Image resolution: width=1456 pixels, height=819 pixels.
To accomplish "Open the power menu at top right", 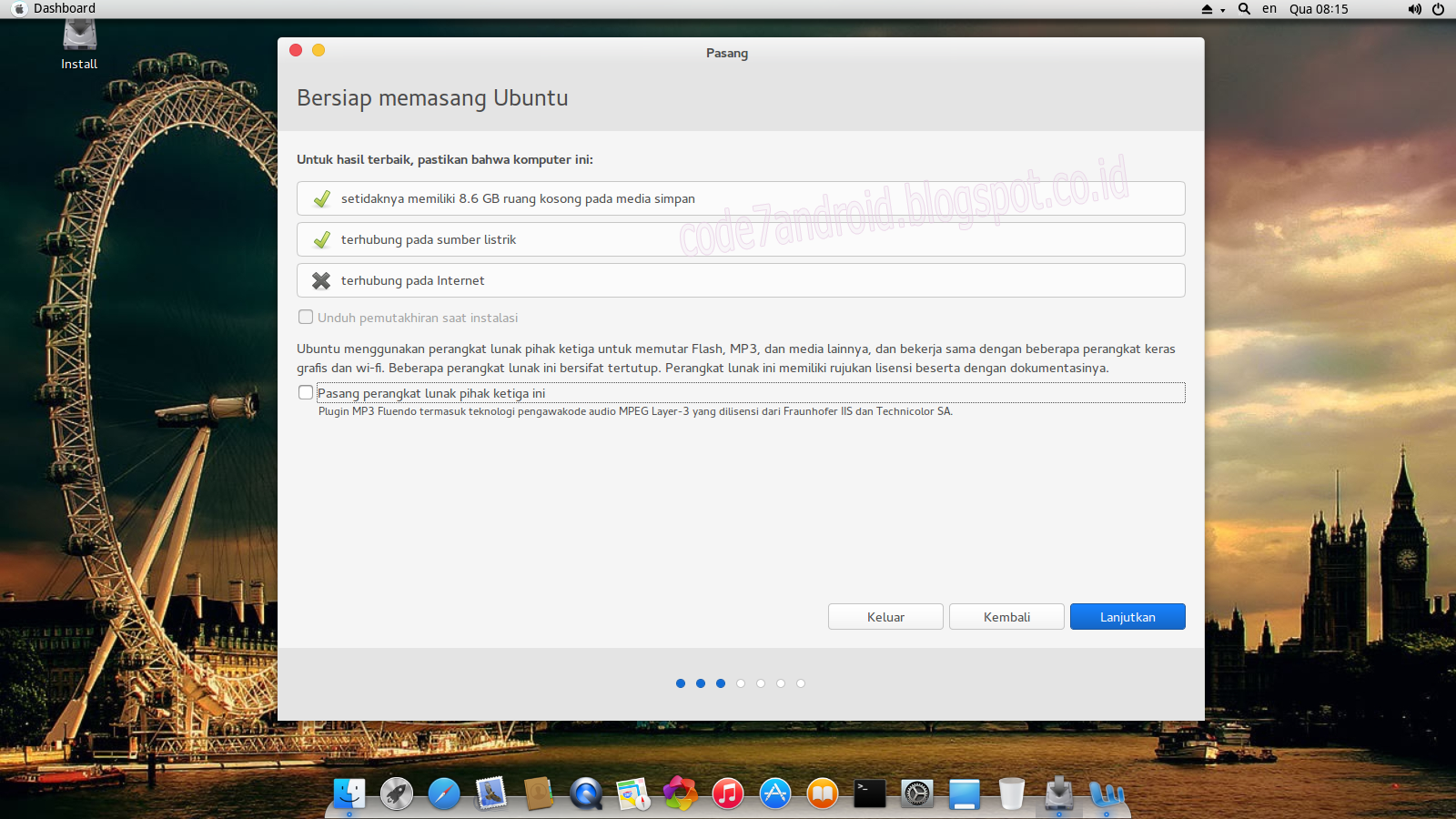I will coord(1439,9).
